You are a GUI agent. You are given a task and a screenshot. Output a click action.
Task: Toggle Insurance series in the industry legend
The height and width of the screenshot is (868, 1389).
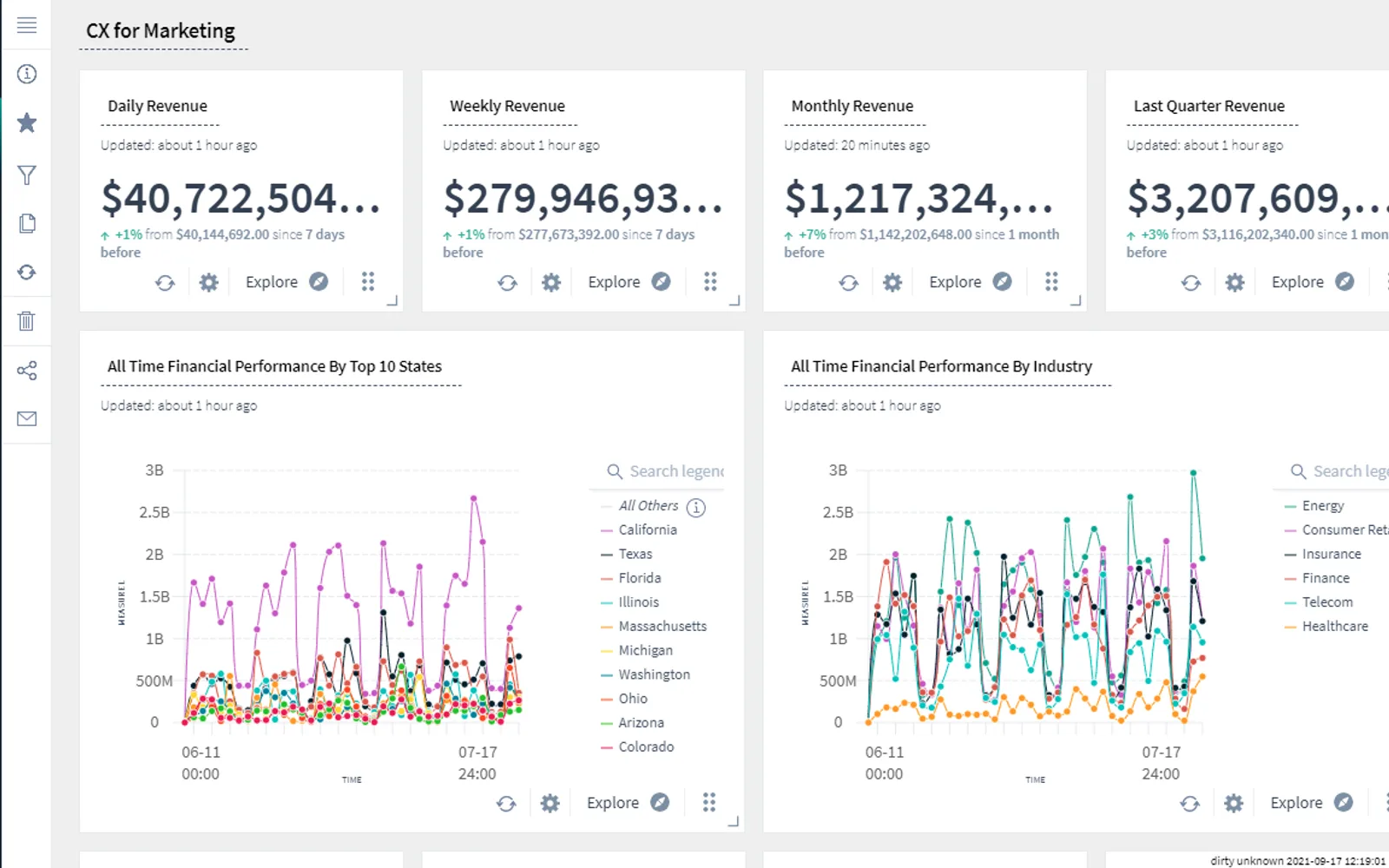(1323, 554)
